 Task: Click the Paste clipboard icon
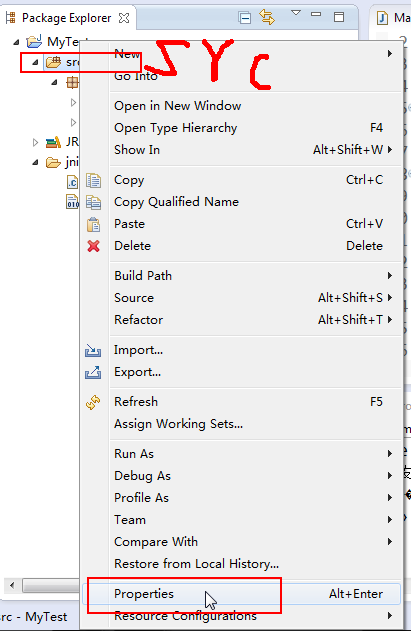(x=93, y=224)
